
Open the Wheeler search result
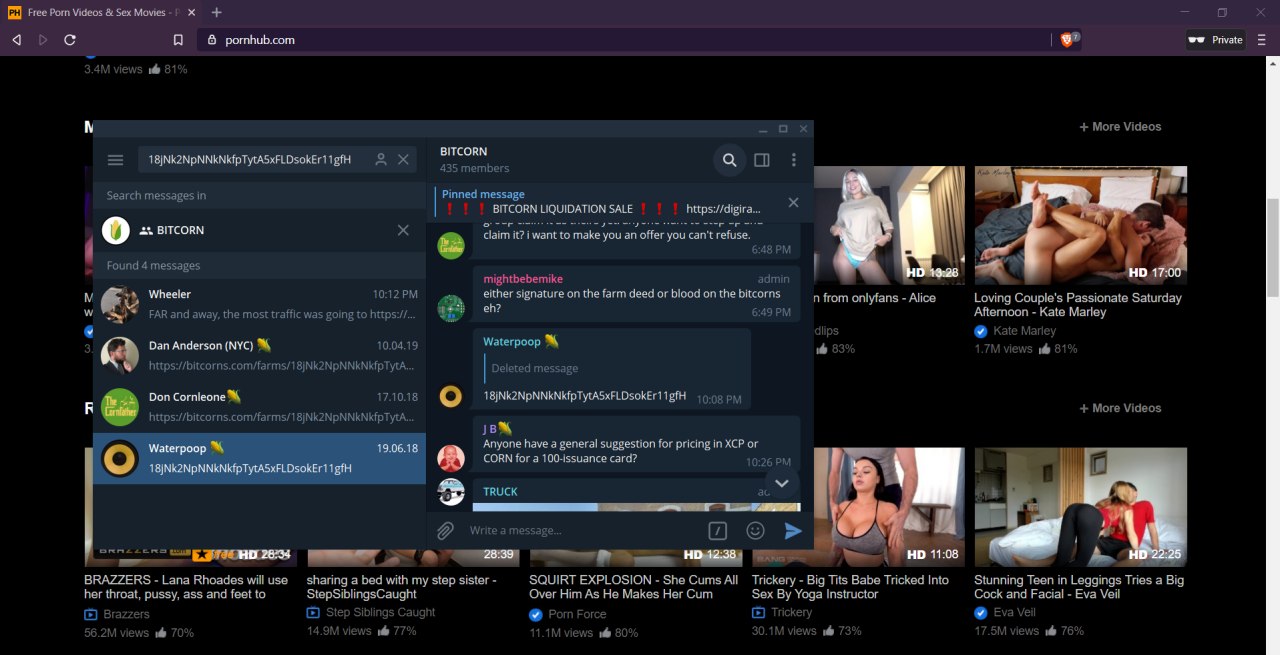(x=259, y=304)
